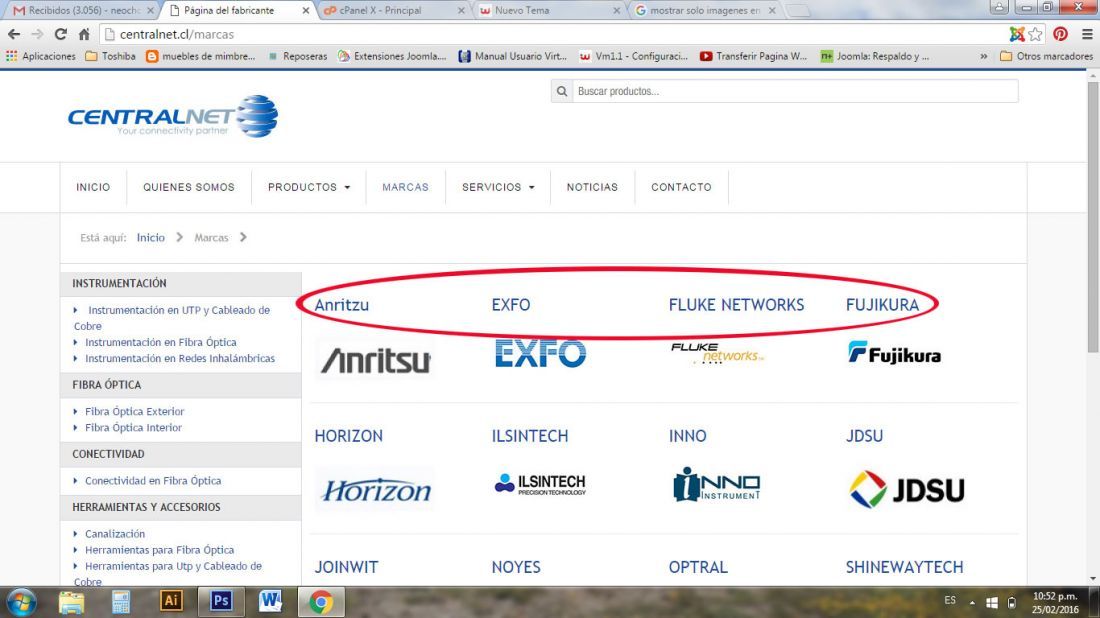Image resolution: width=1100 pixels, height=618 pixels.
Task: Open the NOTICIAS menu item
Action: coord(592,187)
